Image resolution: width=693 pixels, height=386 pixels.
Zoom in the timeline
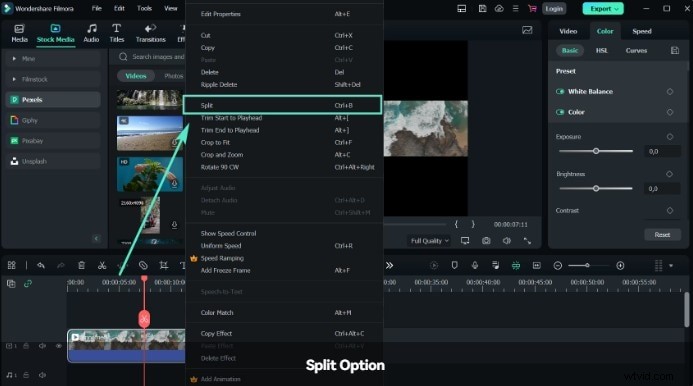(x=620, y=265)
